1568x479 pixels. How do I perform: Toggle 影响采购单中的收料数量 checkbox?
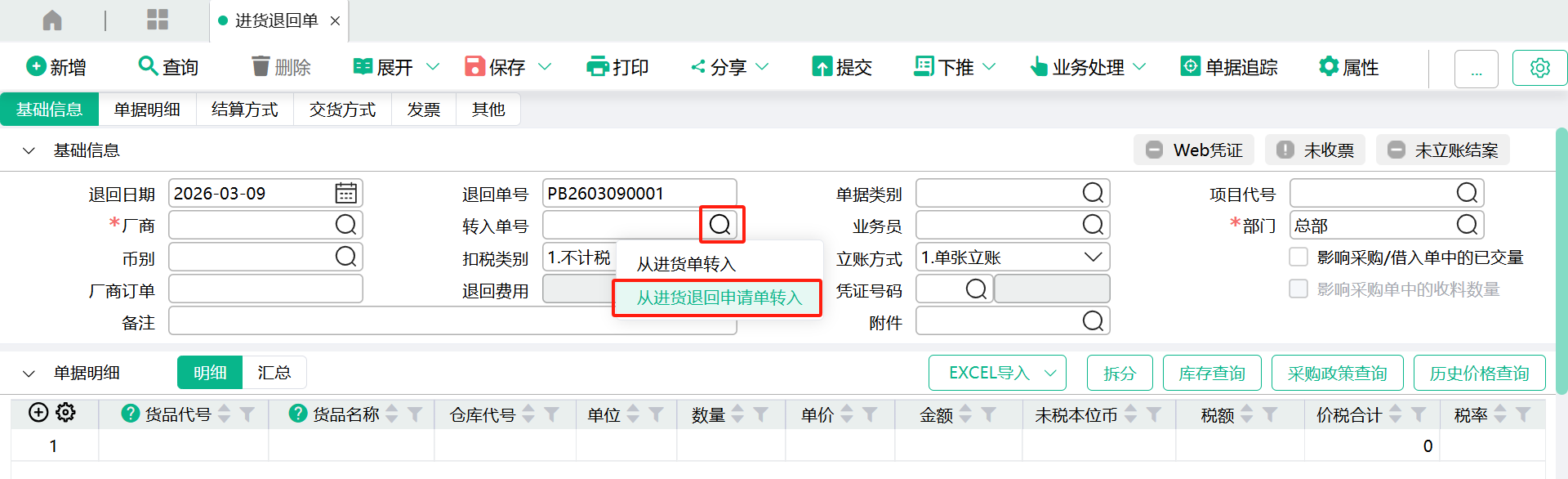pos(1298,289)
